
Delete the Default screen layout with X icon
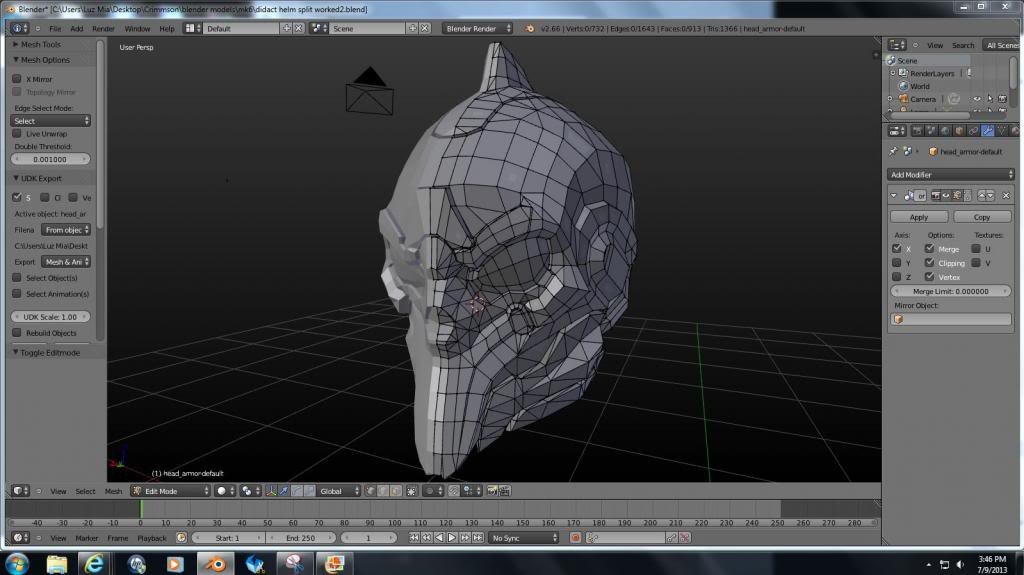pos(298,28)
